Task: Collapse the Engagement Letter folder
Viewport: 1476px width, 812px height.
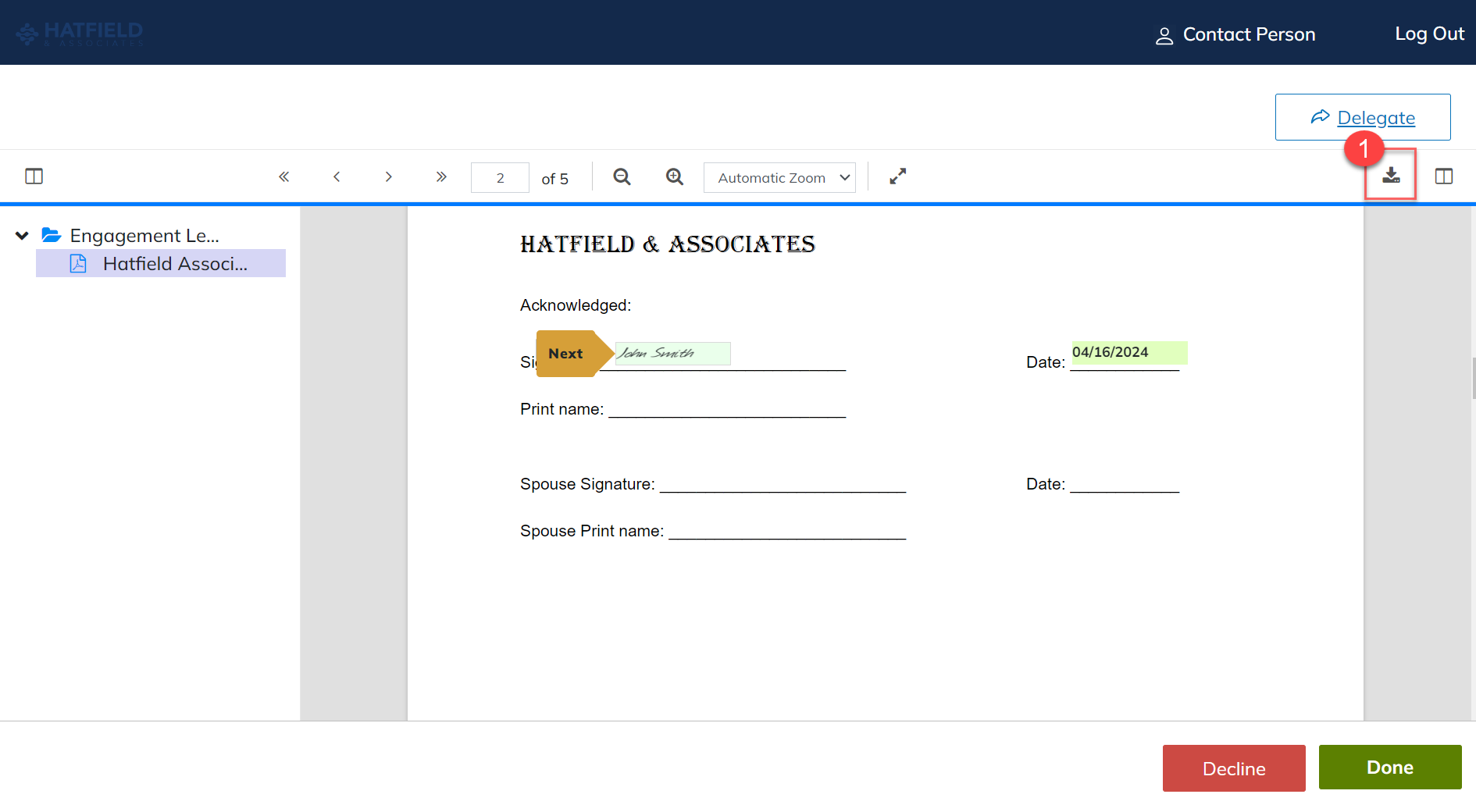Action: pos(22,235)
